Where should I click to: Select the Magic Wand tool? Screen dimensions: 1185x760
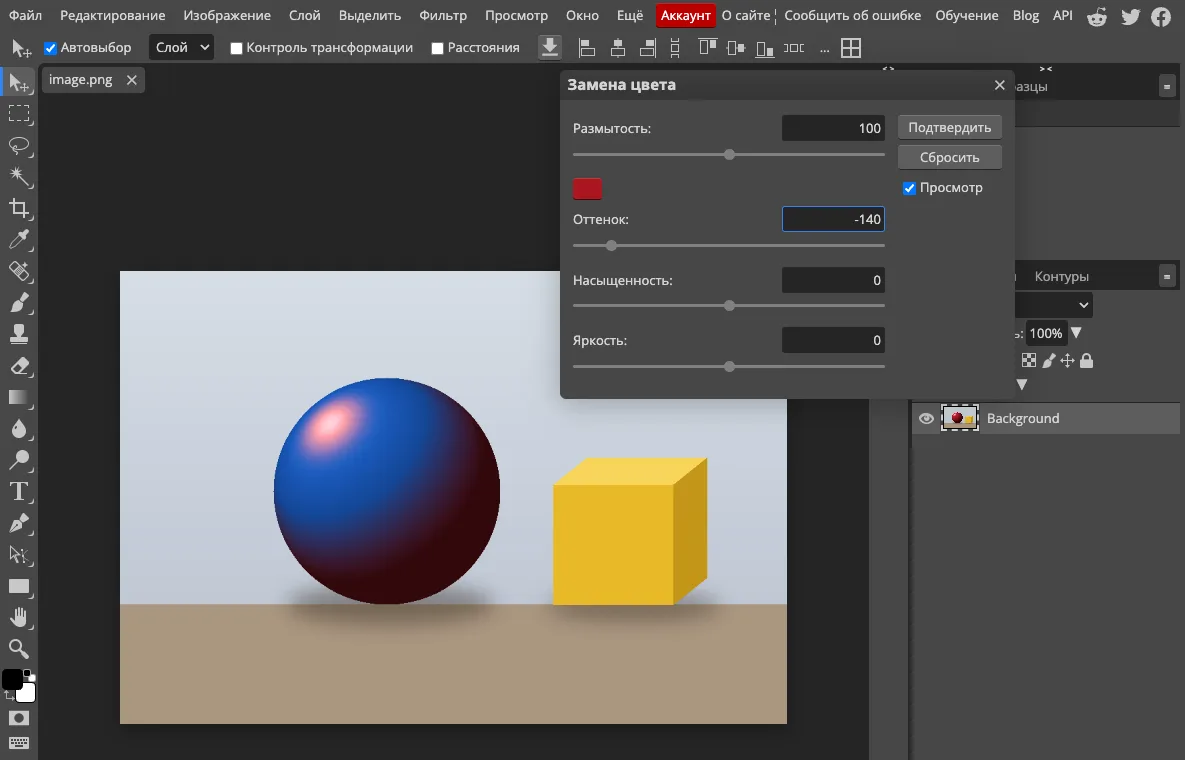click(x=19, y=177)
